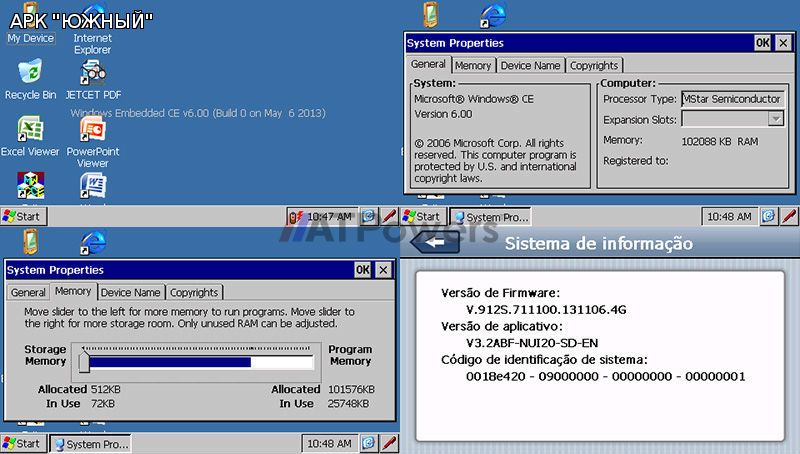Click 'Sistema de informação' header title

tap(599, 243)
